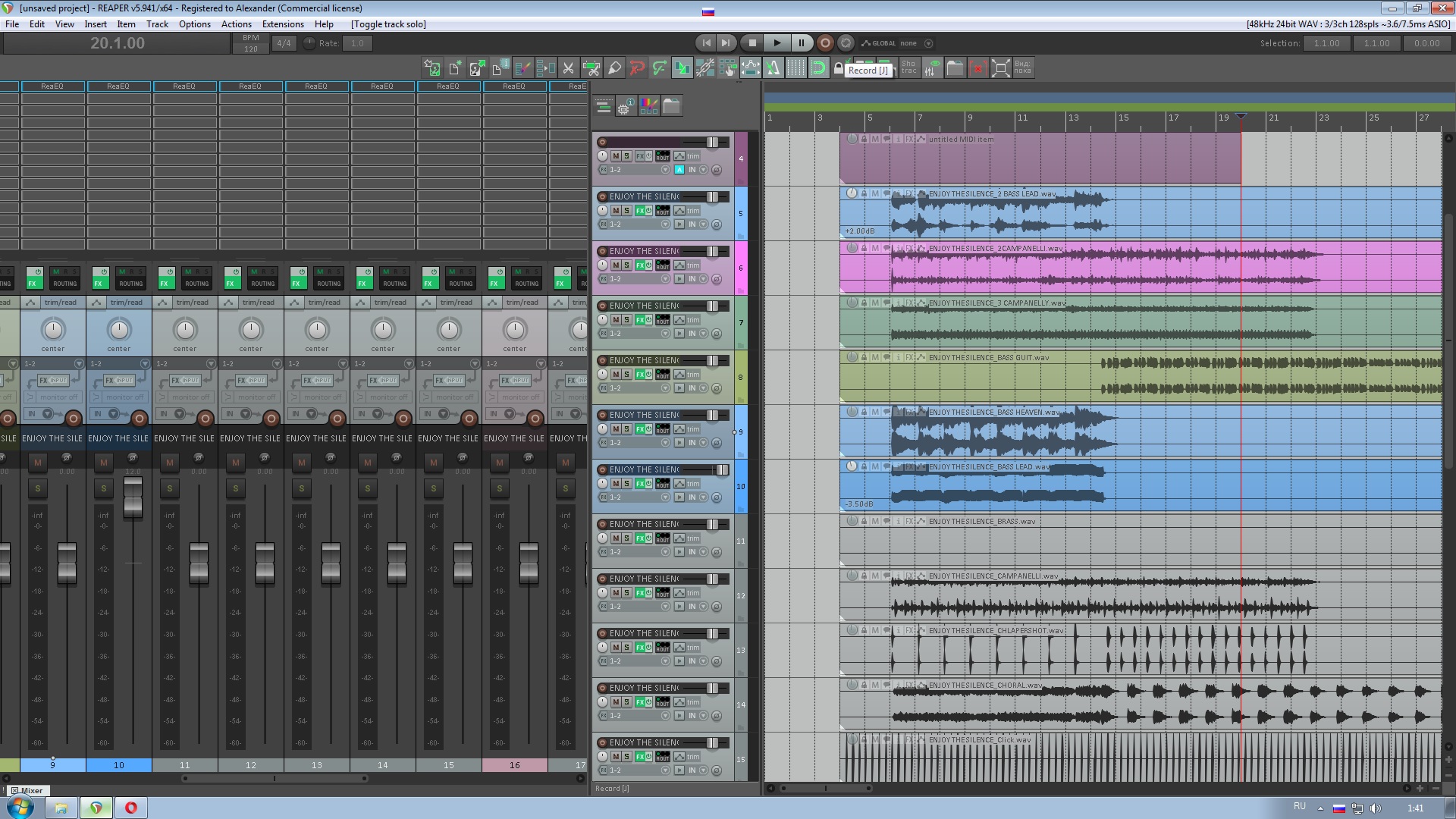Click the zoom-to-fit expand arrows icon

pyautogui.click(x=1001, y=68)
